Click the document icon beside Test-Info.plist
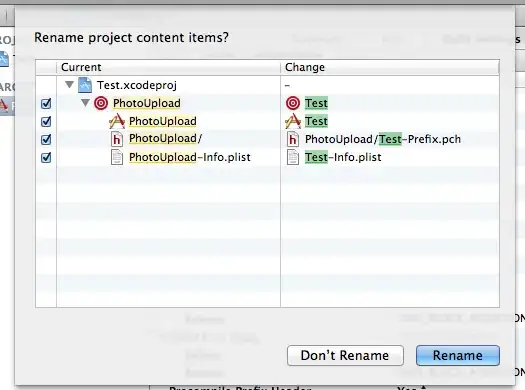This screenshot has width=525, height=390. [293, 157]
